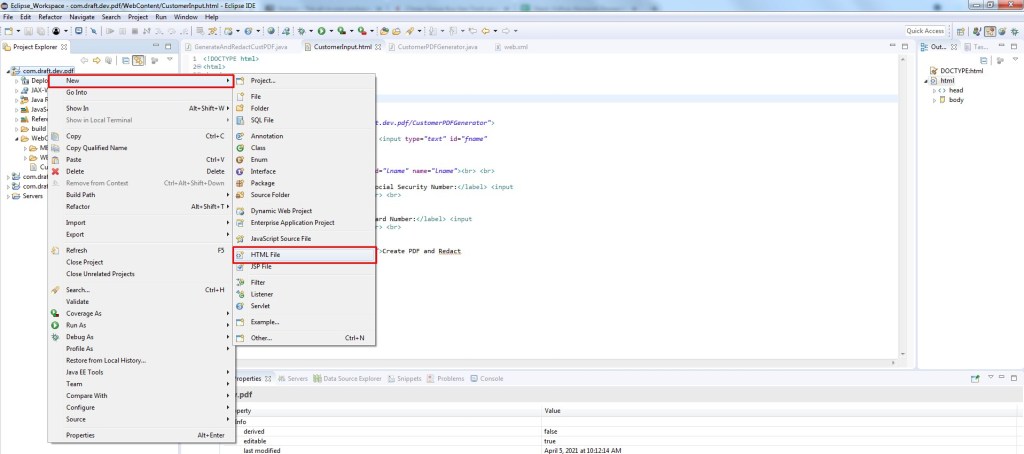The height and width of the screenshot is (454, 1024).
Task: Click Collapse All in Project Explorer
Action: pyautogui.click(x=126, y=60)
